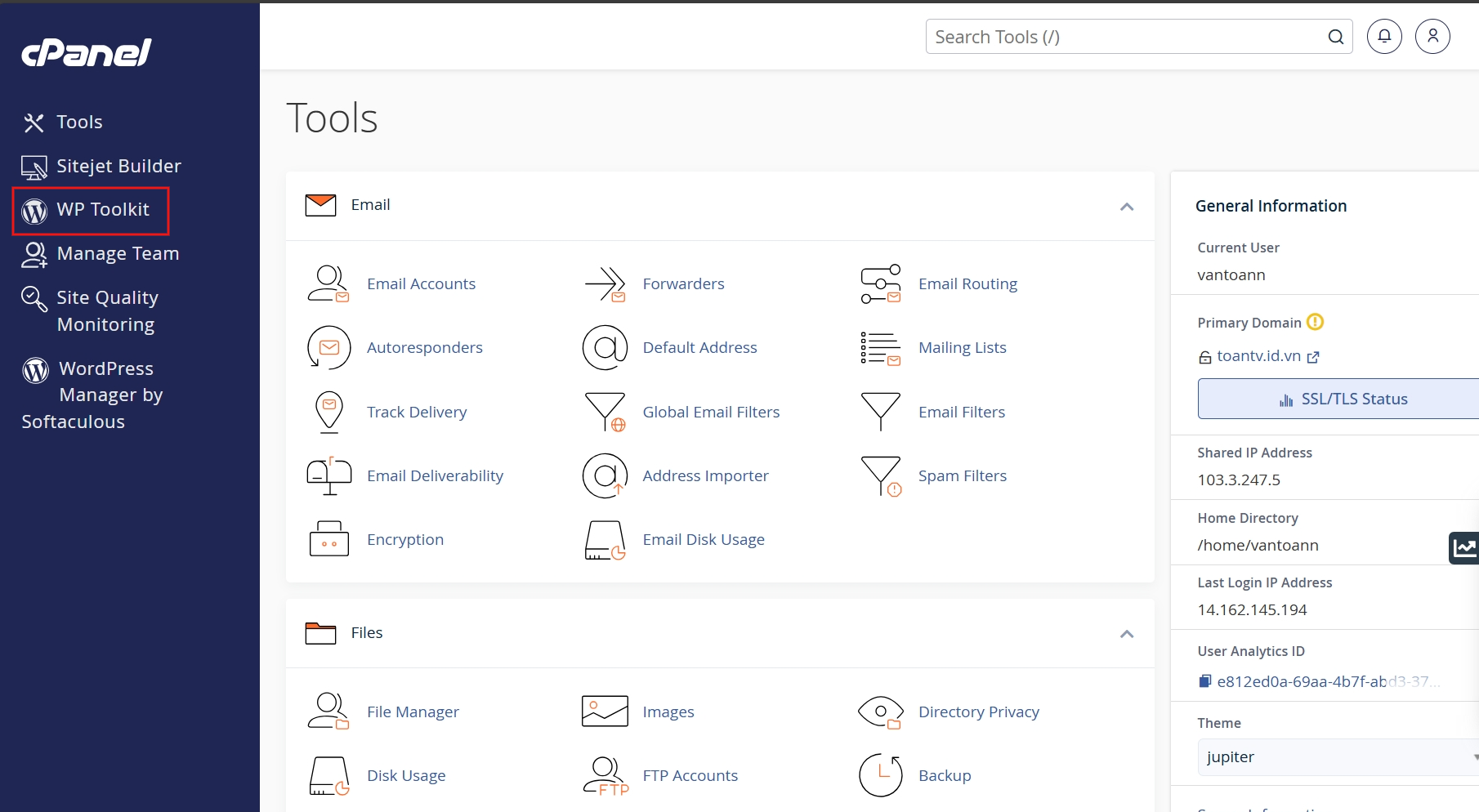
Task: Open the Track Delivery link
Action: 417,413
